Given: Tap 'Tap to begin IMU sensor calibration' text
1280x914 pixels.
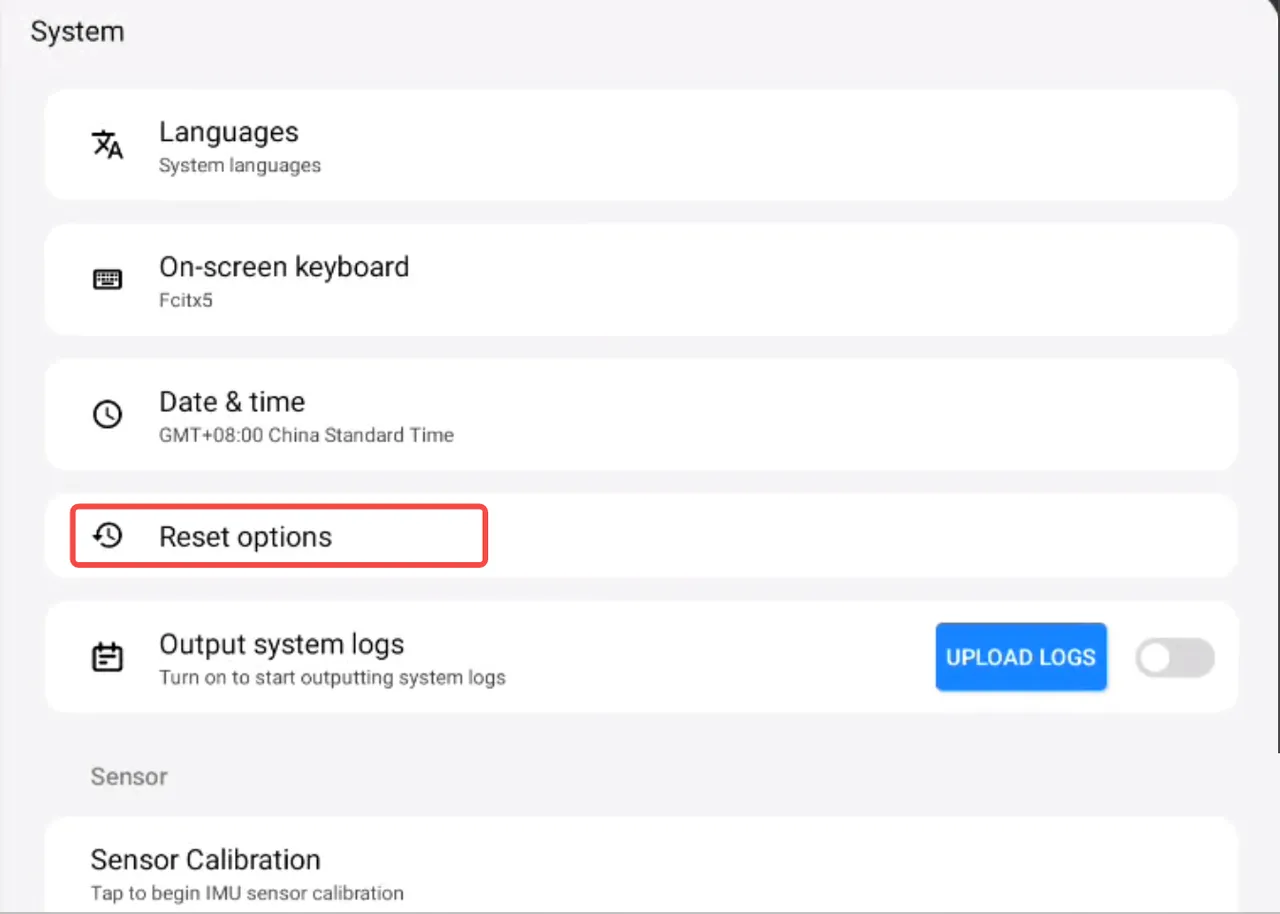Looking at the screenshot, I should click(247, 893).
